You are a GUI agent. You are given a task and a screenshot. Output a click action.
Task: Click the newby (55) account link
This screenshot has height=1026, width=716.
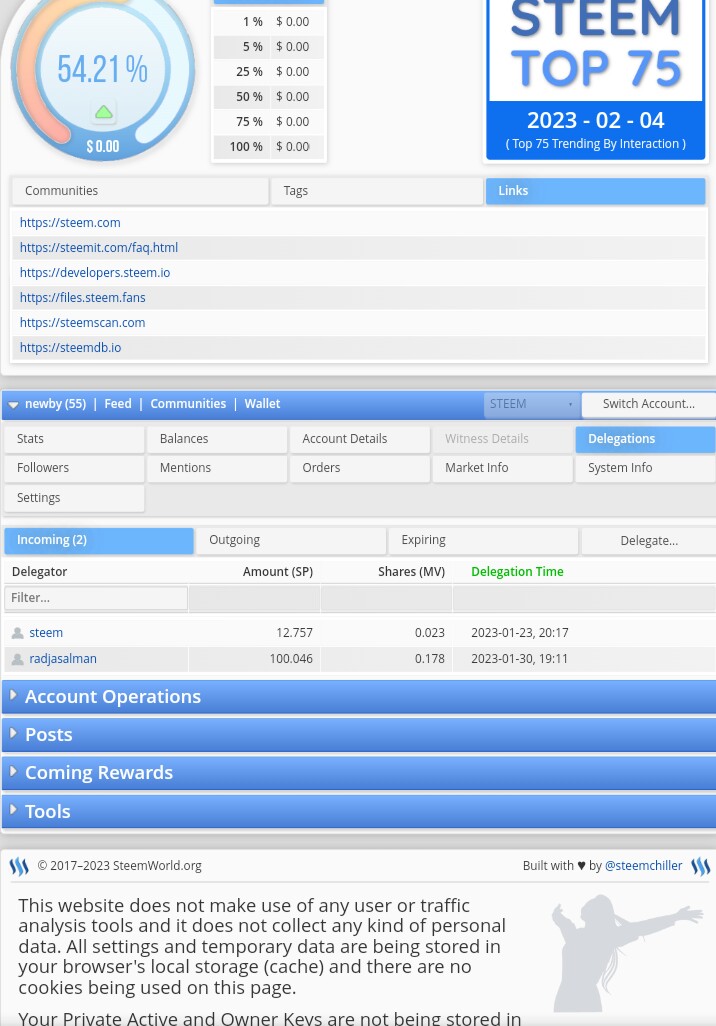coord(56,404)
